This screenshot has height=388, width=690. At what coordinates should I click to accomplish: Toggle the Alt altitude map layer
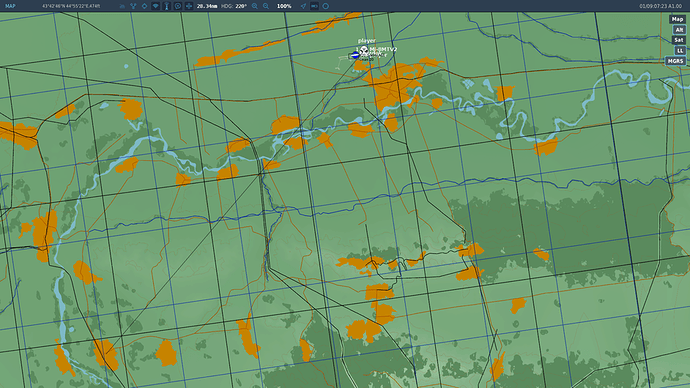[x=679, y=29]
